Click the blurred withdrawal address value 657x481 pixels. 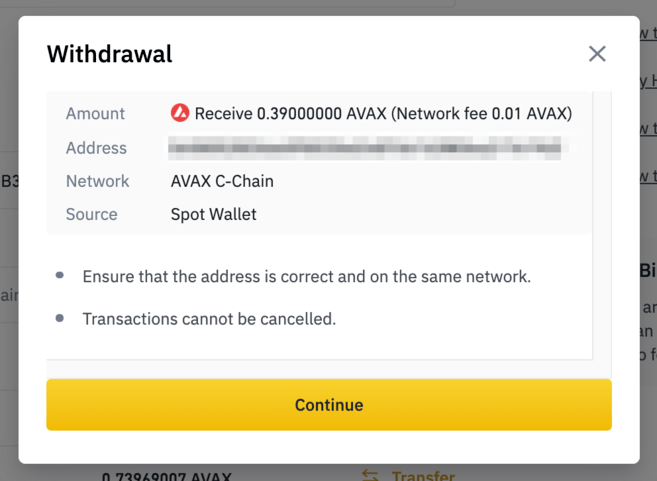click(370, 148)
